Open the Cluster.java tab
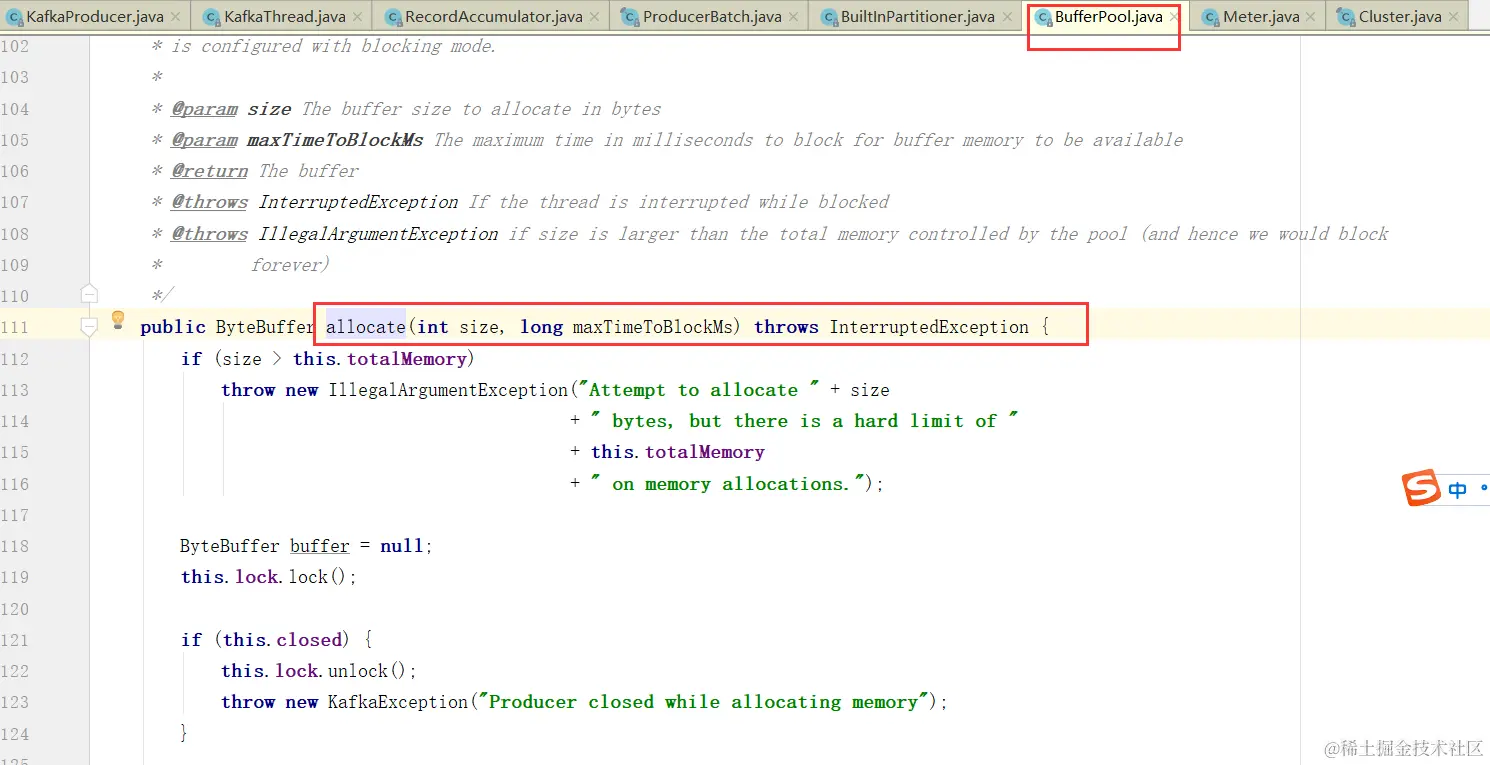This screenshot has width=1490, height=765. coord(1399,16)
